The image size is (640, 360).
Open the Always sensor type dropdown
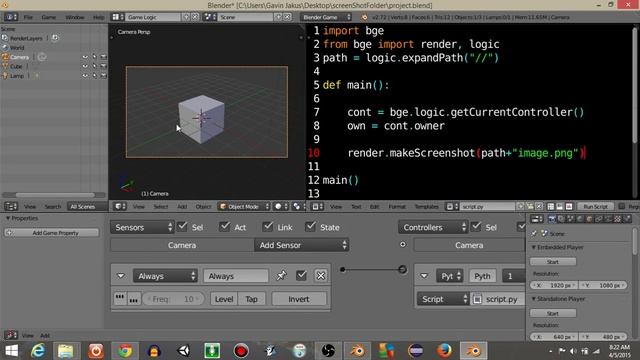coord(165,276)
